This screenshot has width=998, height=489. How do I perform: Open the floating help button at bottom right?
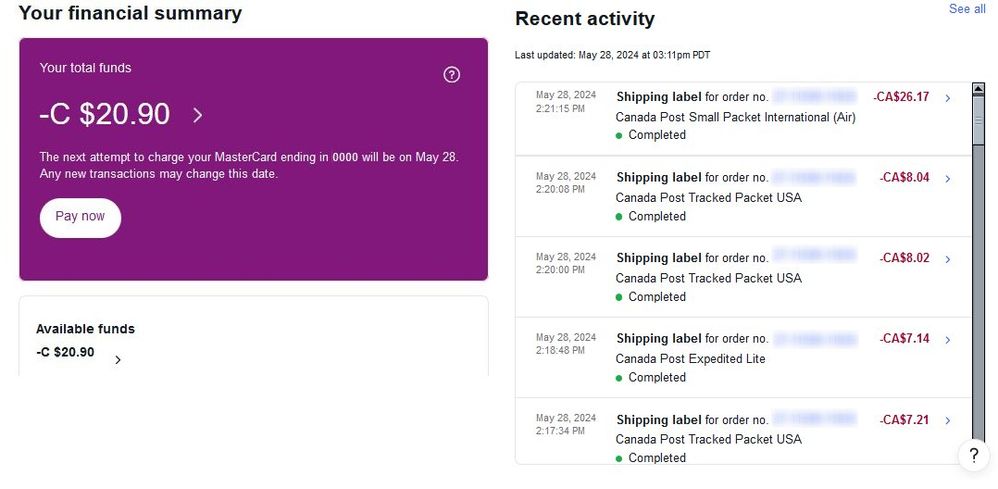click(974, 455)
